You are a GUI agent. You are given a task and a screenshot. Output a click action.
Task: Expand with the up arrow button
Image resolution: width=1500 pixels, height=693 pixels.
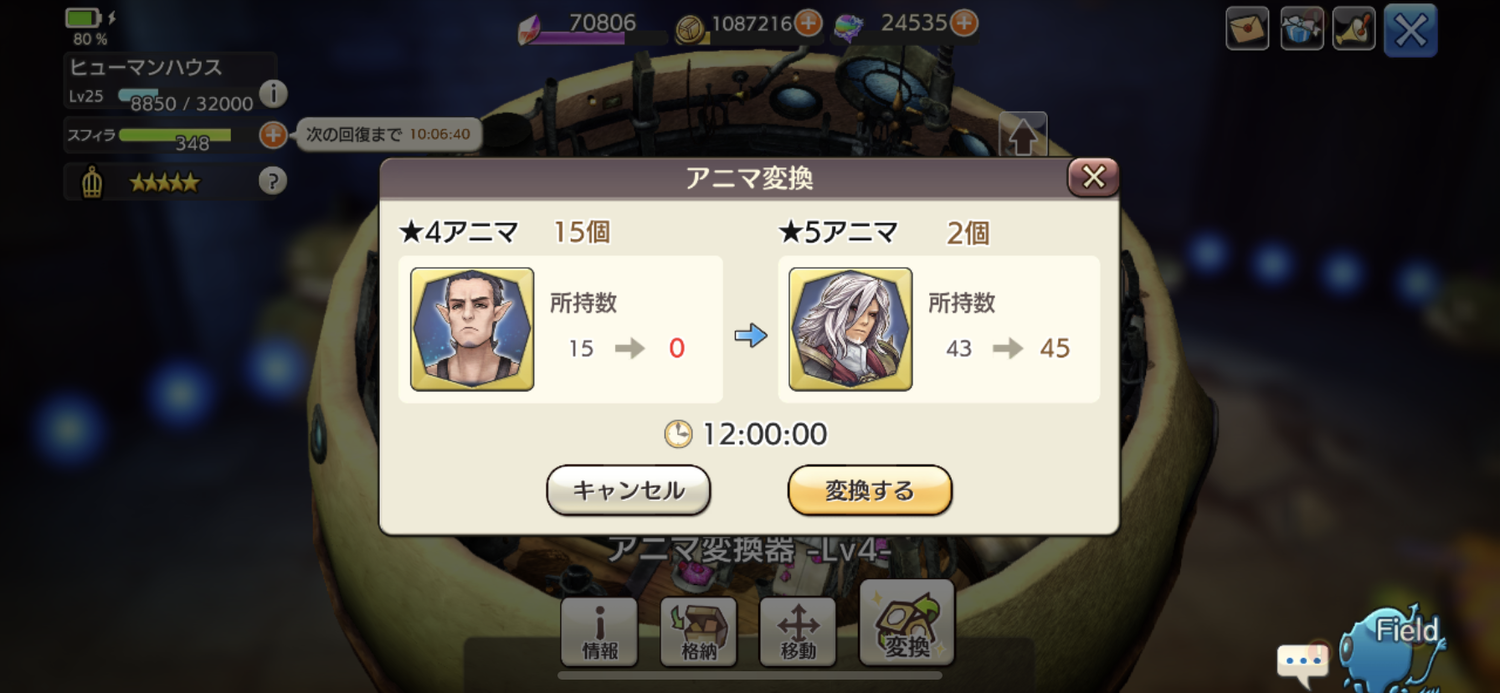(x=1023, y=136)
